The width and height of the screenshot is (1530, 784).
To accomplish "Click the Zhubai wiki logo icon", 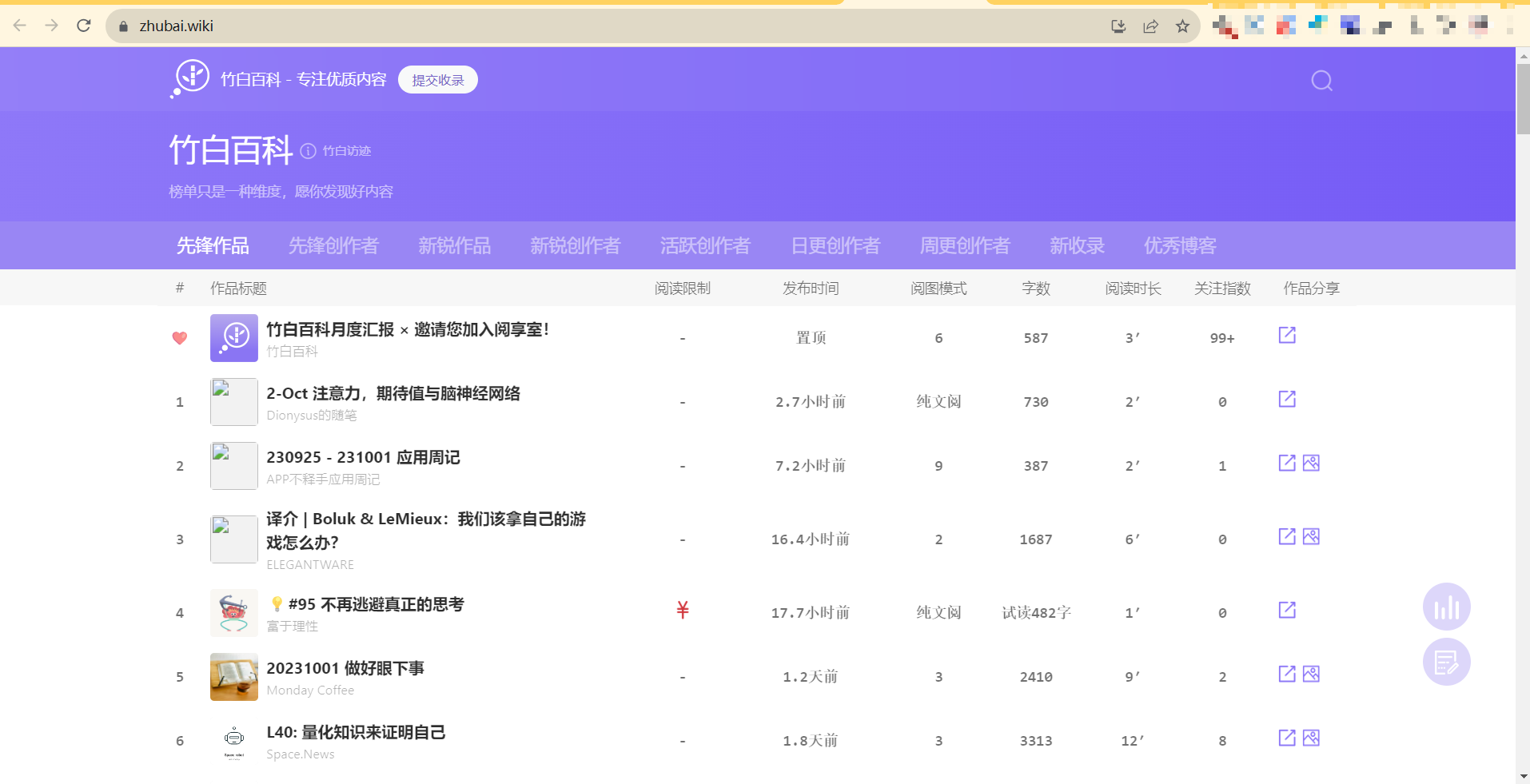I will click(191, 78).
